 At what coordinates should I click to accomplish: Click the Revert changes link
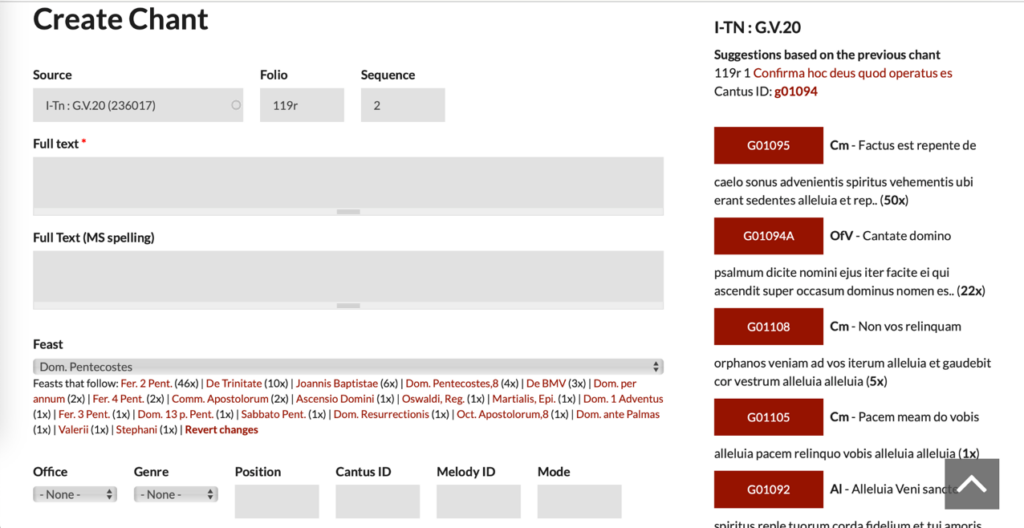(x=221, y=430)
